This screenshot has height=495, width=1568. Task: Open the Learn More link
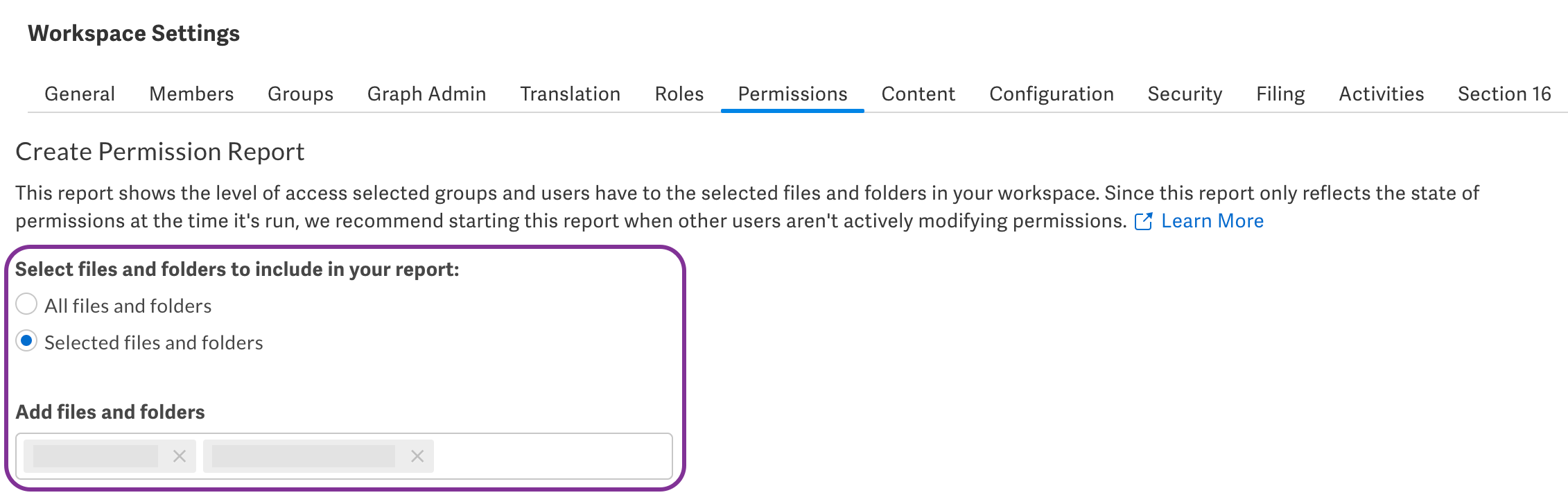1212,221
